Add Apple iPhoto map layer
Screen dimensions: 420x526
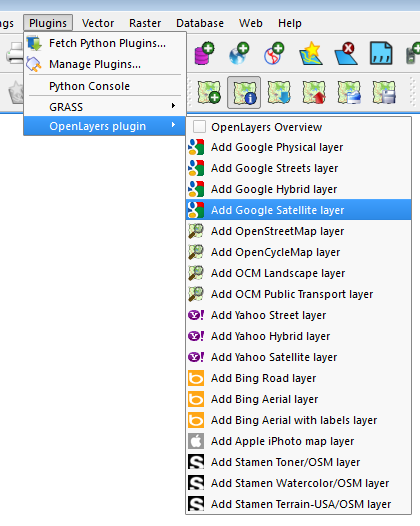coord(299,441)
